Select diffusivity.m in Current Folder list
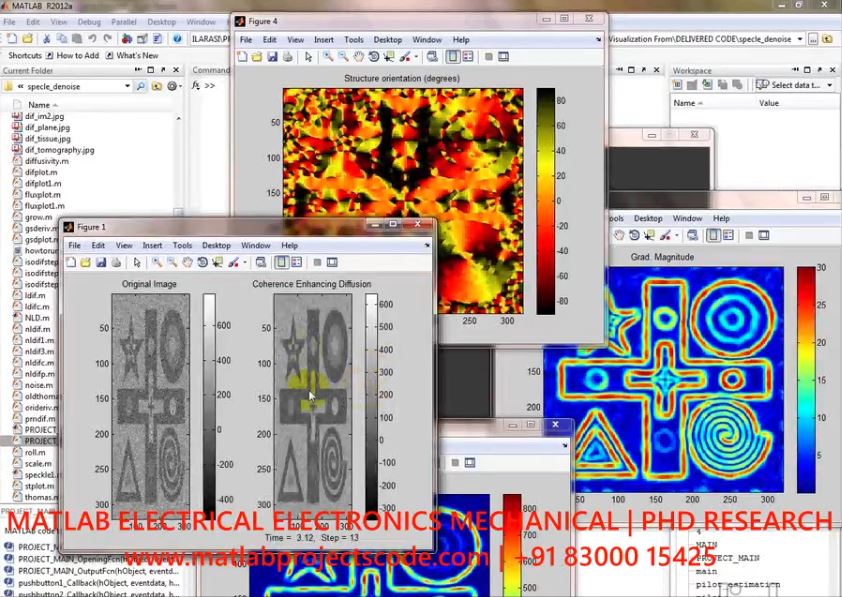The image size is (842, 597). [x=47, y=160]
